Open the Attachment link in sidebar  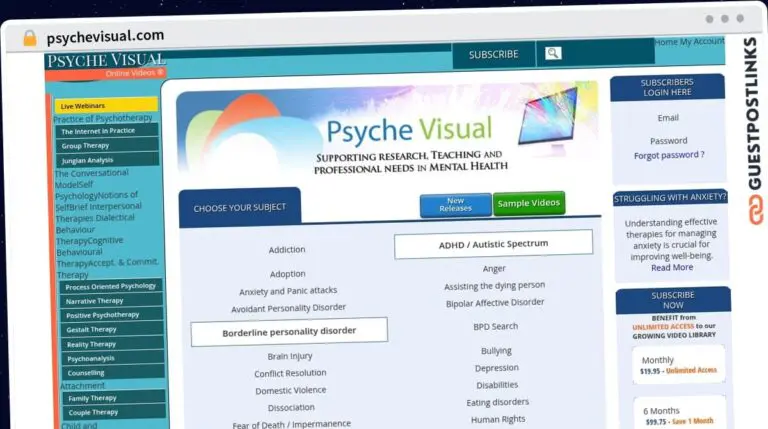82,385
